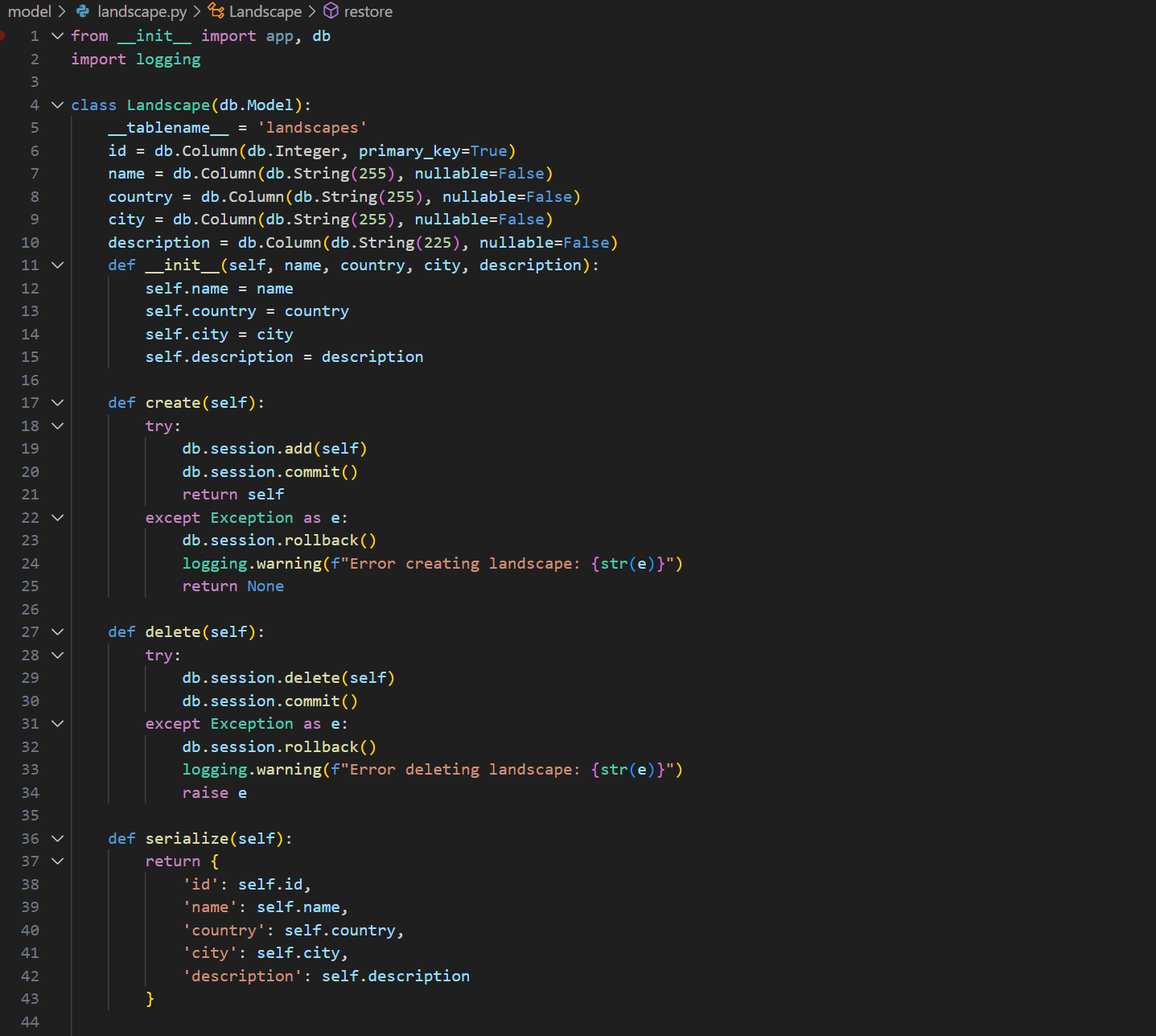Click the Landscape class breadcrumb
The height and width of the screenshot is (1036, 1156).
(265, 11)
